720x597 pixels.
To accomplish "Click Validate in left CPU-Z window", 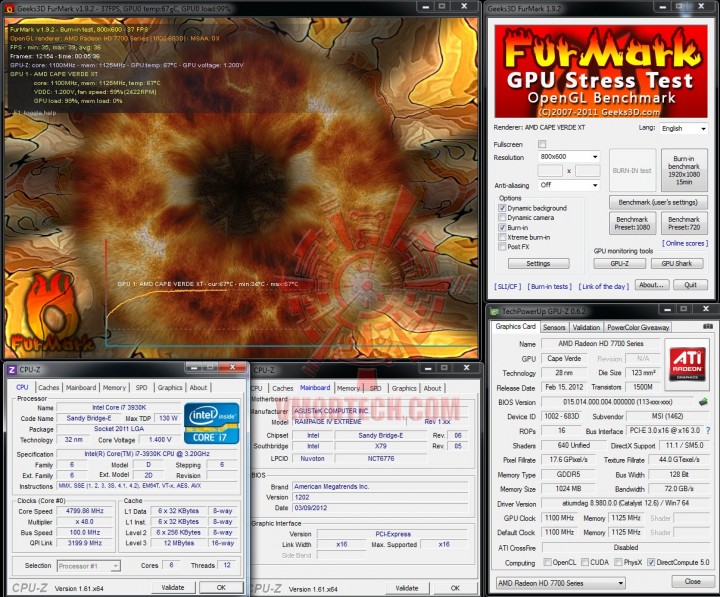I will point(173,587).
